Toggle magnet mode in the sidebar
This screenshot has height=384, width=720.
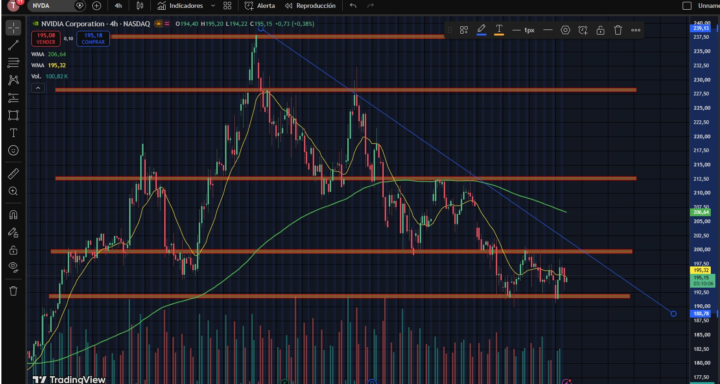13,215
